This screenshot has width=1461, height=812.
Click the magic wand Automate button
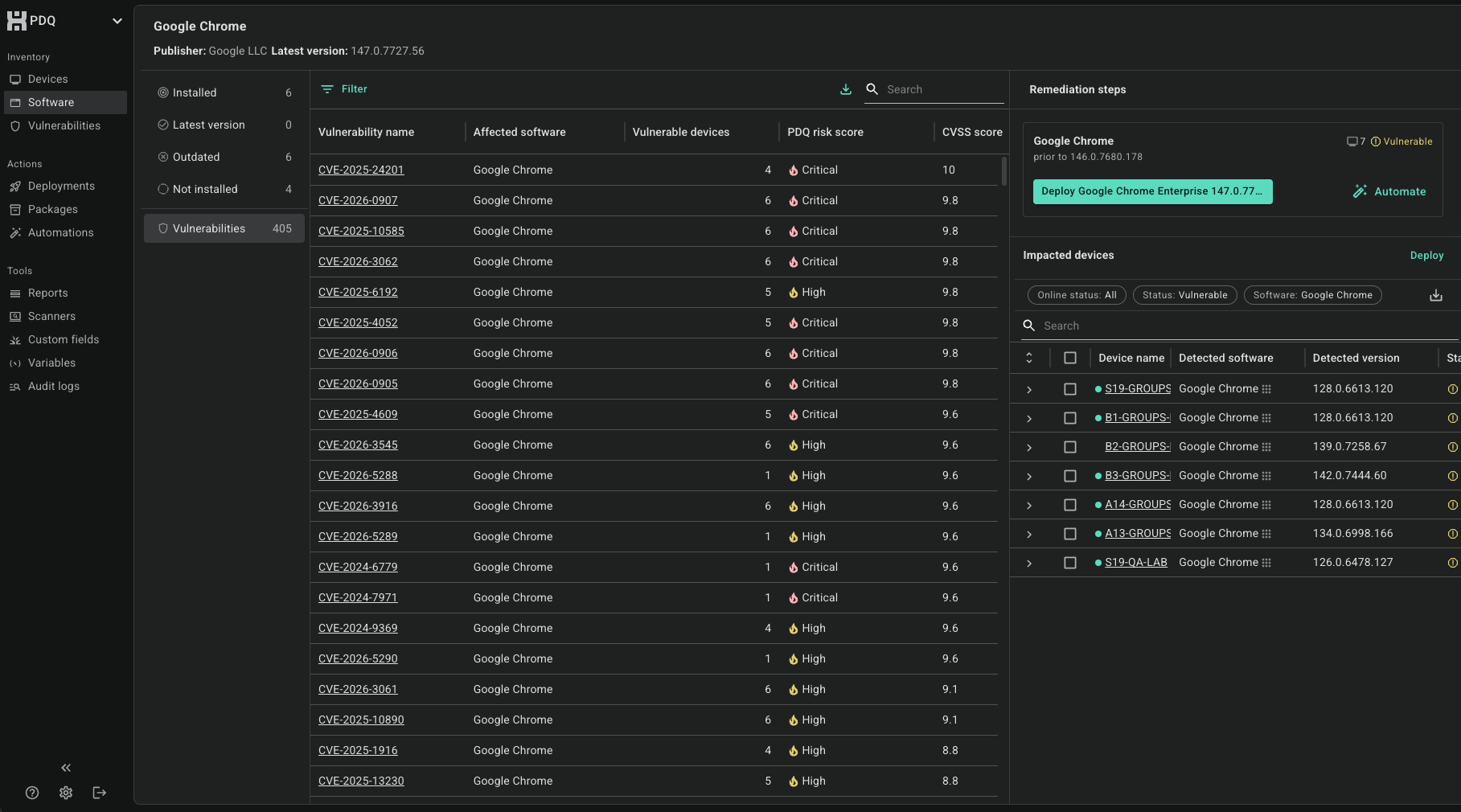(x=1389, y=191)
